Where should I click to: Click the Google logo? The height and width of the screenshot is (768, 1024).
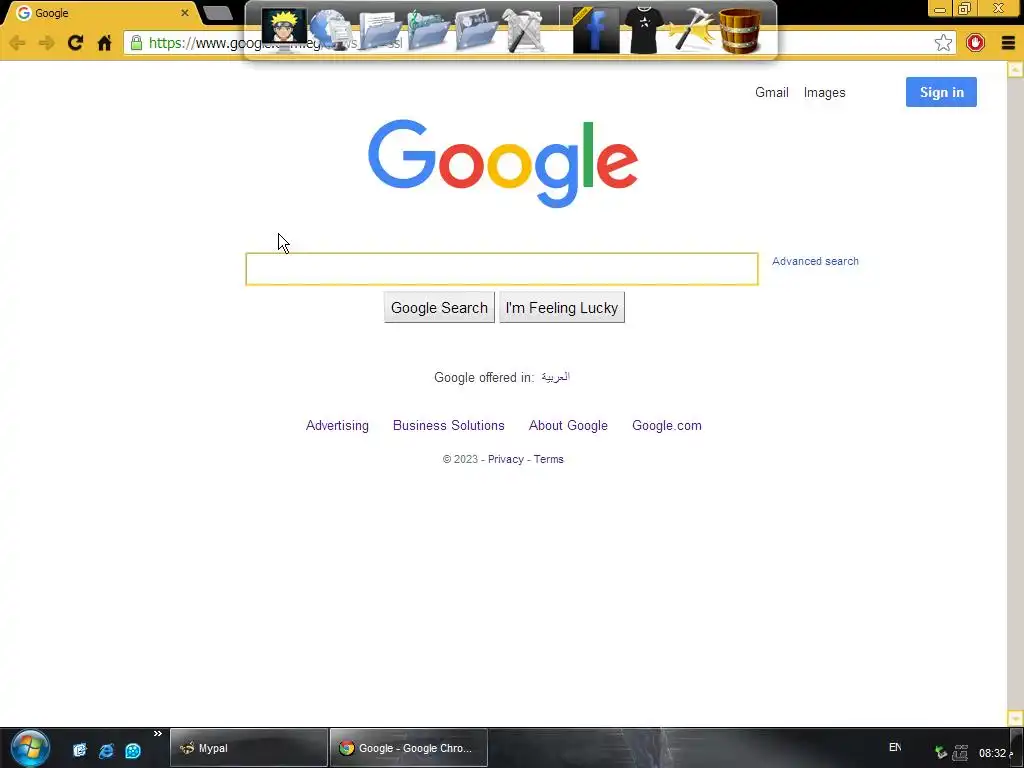[x=502, y=163]
